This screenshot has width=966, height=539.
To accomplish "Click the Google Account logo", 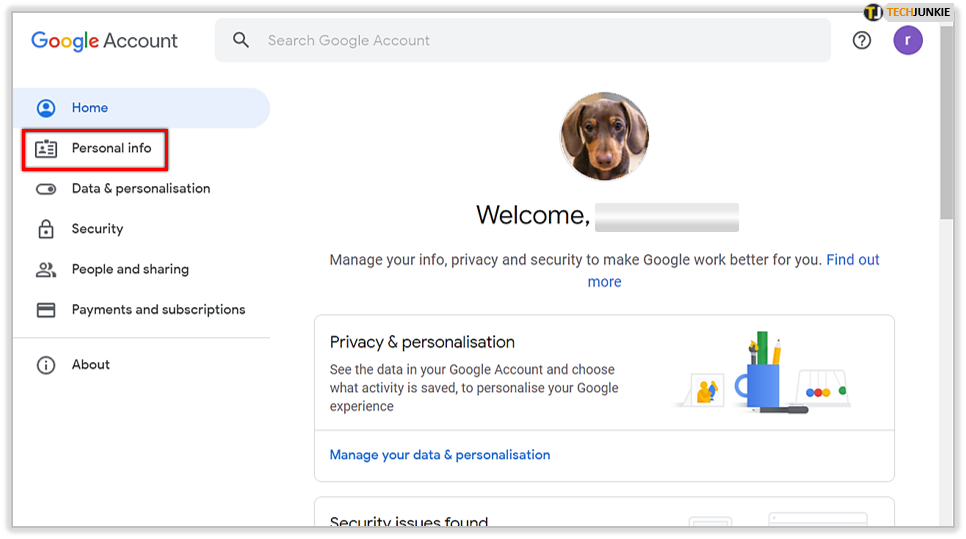I will tap(104, 41).
